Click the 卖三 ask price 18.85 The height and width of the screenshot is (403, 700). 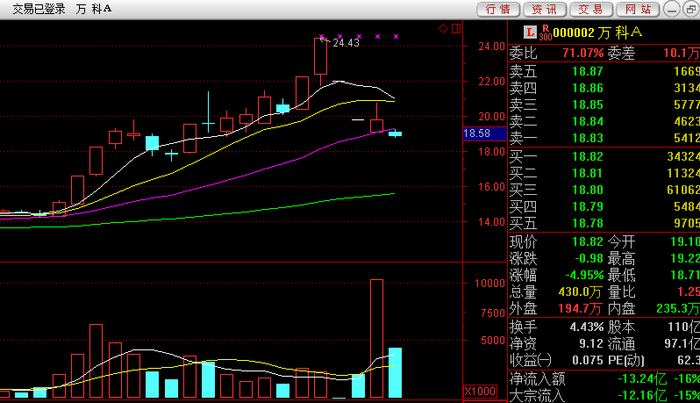(x=588, y=105)
